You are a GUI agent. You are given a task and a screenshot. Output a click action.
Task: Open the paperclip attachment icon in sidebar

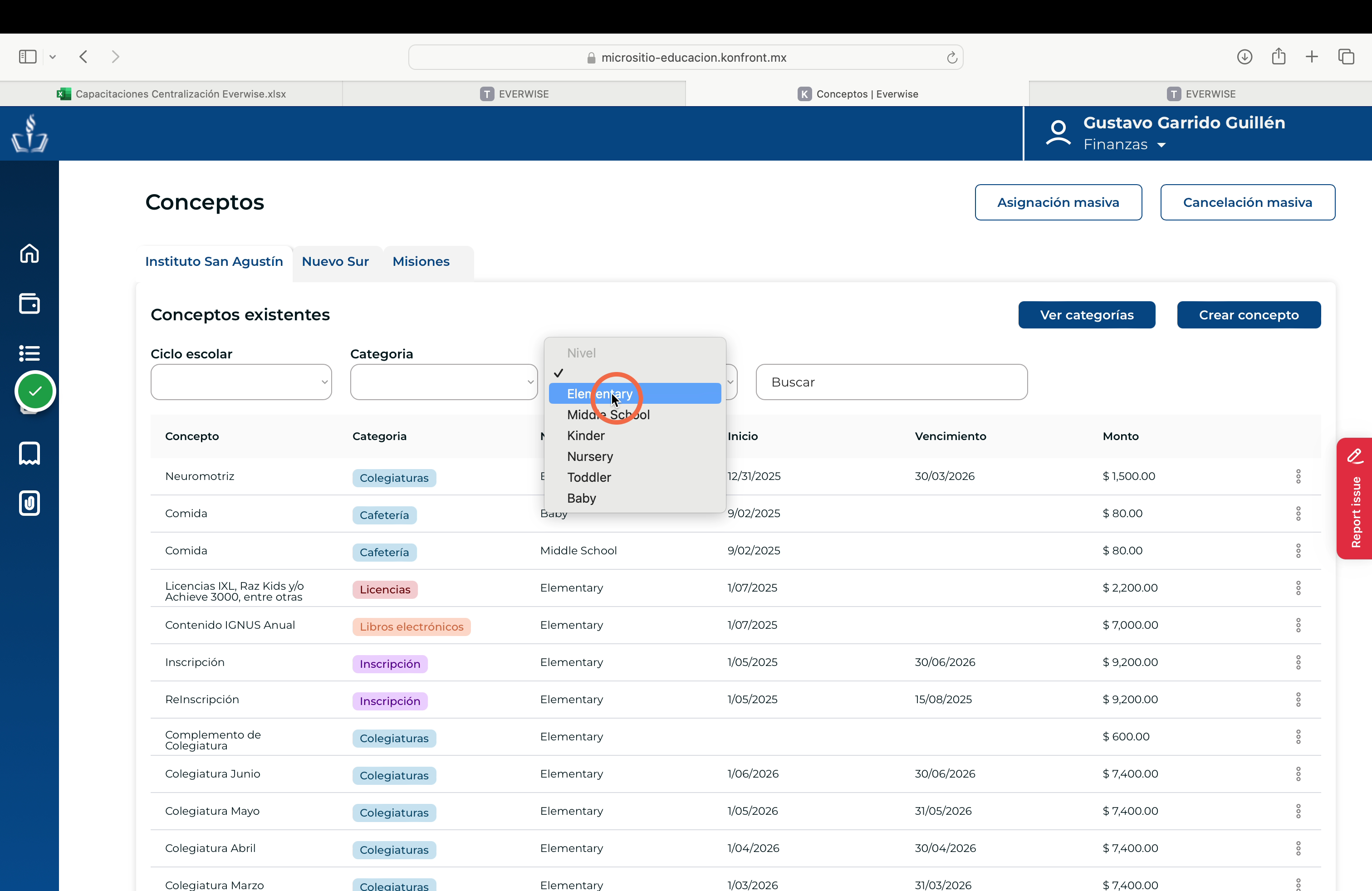[x=29, y=503]
